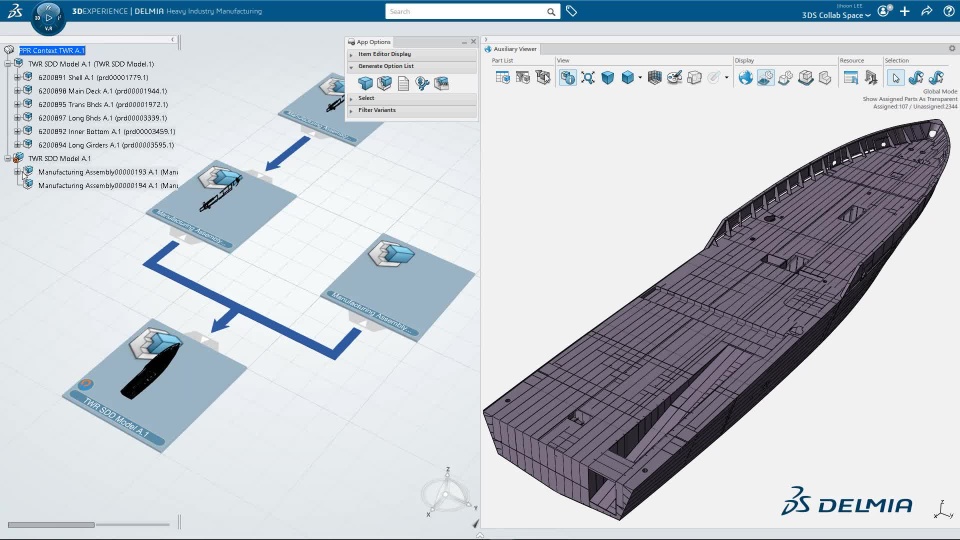
Task: Click the App Options panel title
Action: coord(373,42)
